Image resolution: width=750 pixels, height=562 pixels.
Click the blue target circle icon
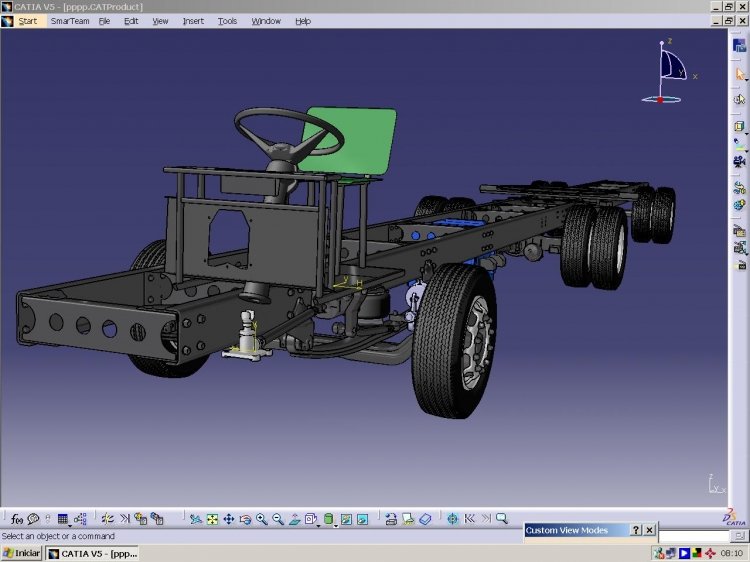[452, 519]
